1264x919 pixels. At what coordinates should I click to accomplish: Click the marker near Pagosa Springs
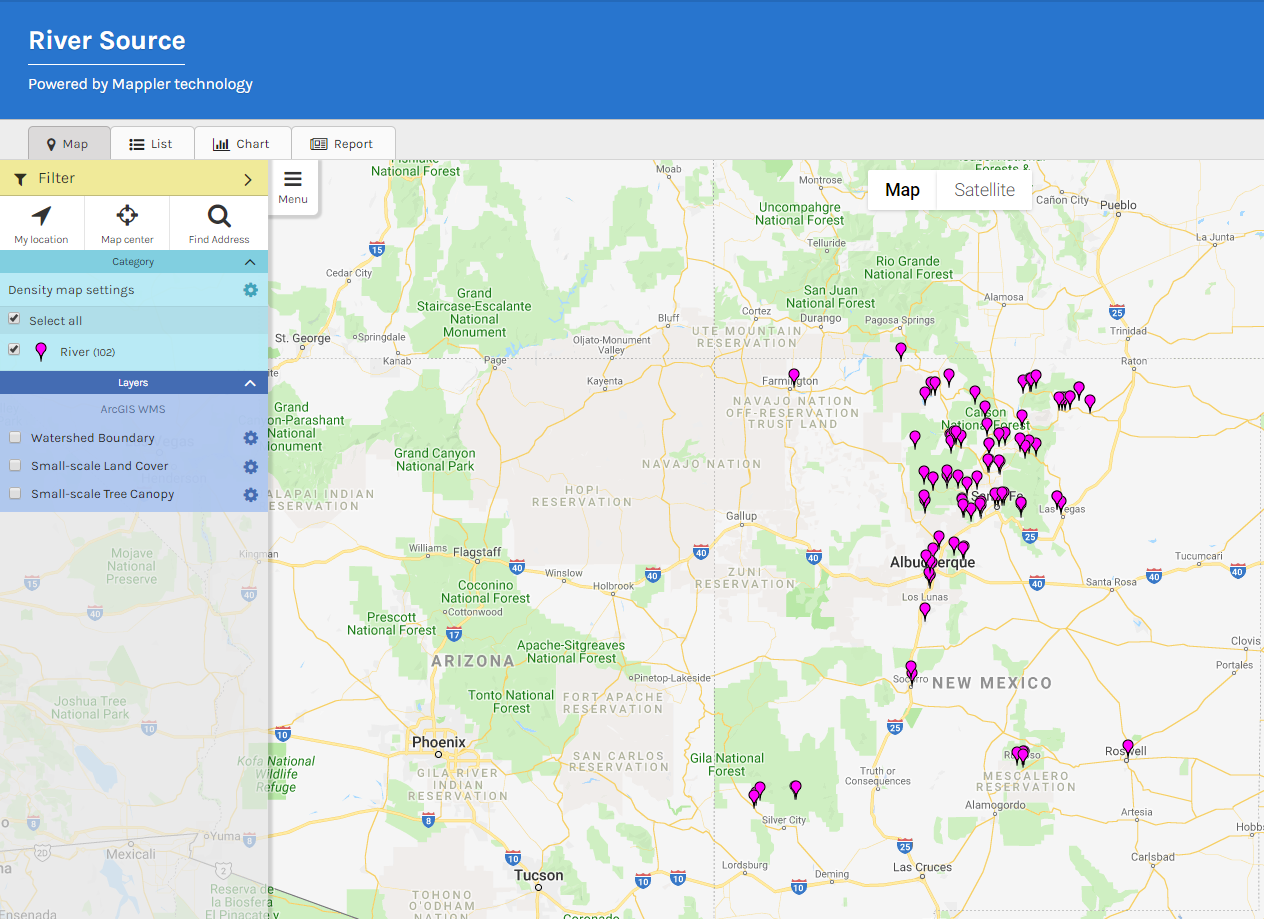click(901, 351)
